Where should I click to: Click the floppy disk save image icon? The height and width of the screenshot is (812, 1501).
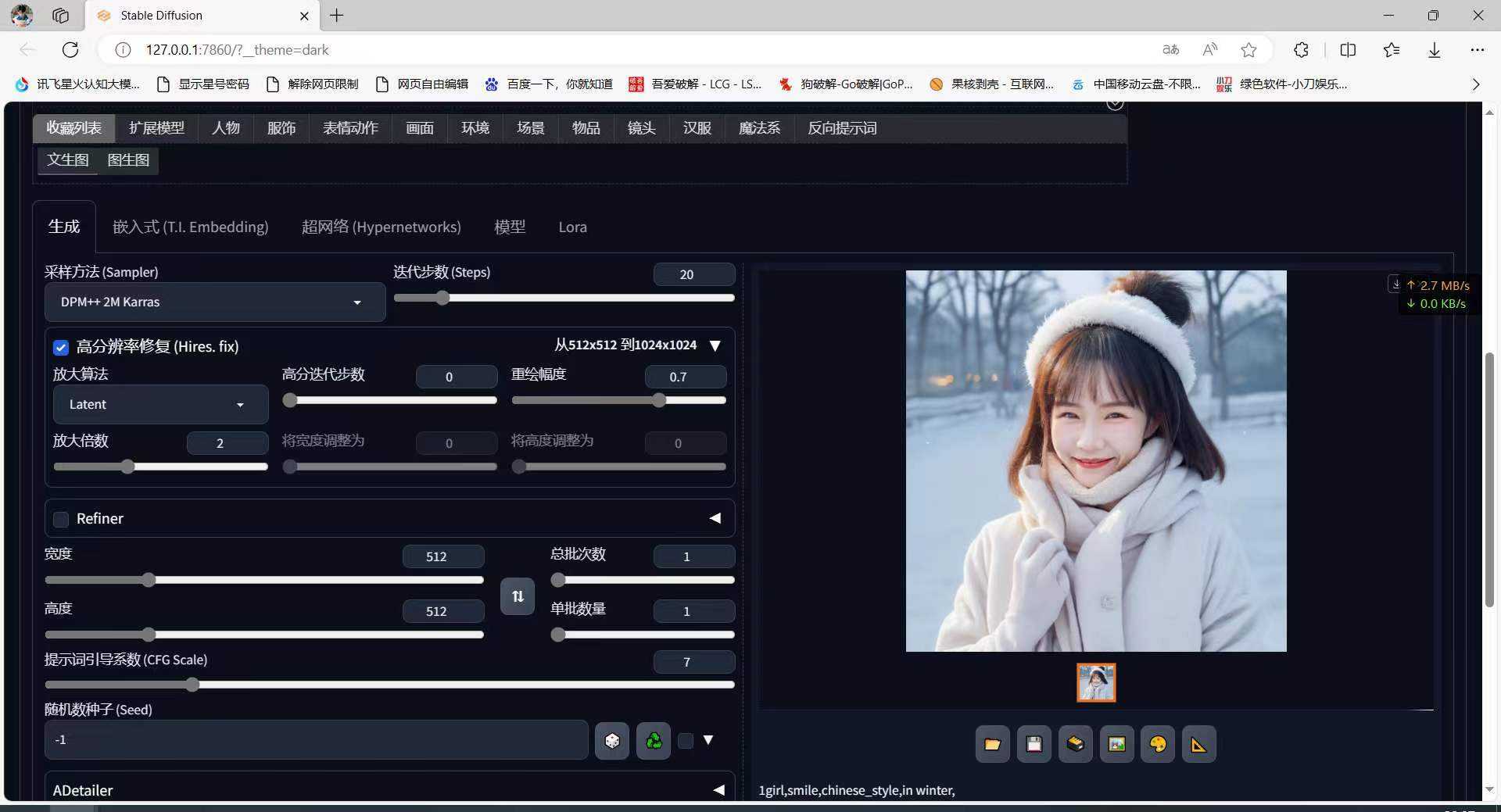coord(1034,744)
